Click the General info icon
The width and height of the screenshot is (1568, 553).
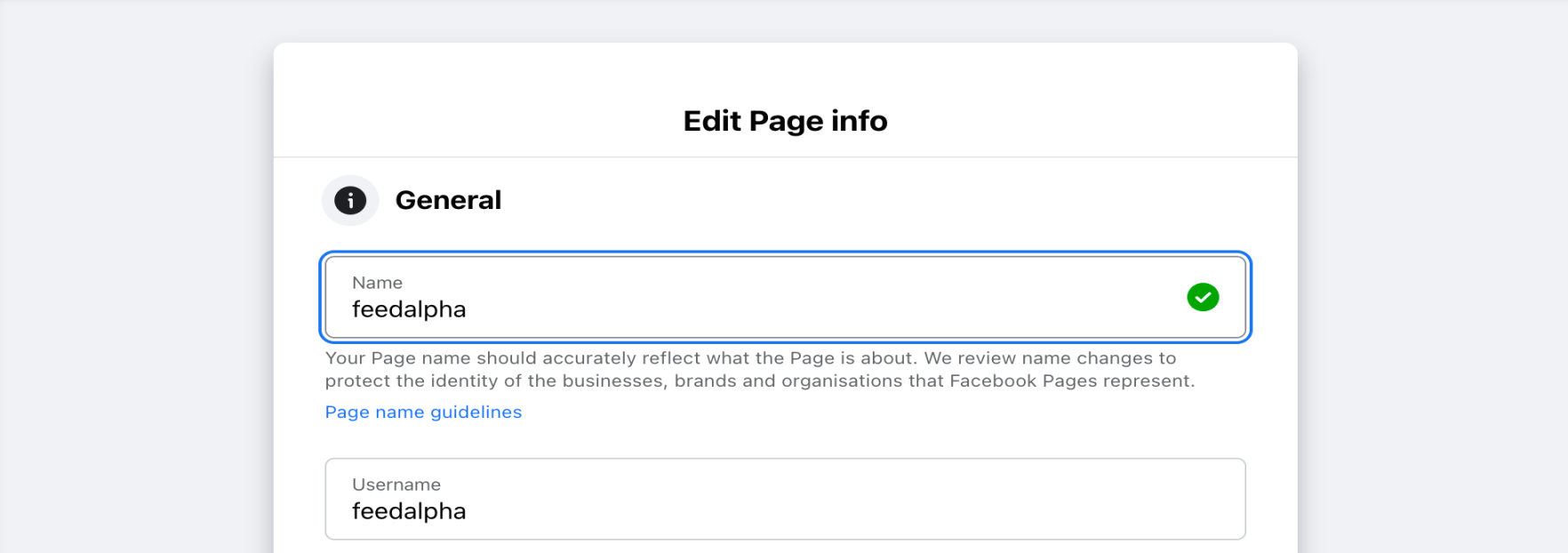point(350,200)
